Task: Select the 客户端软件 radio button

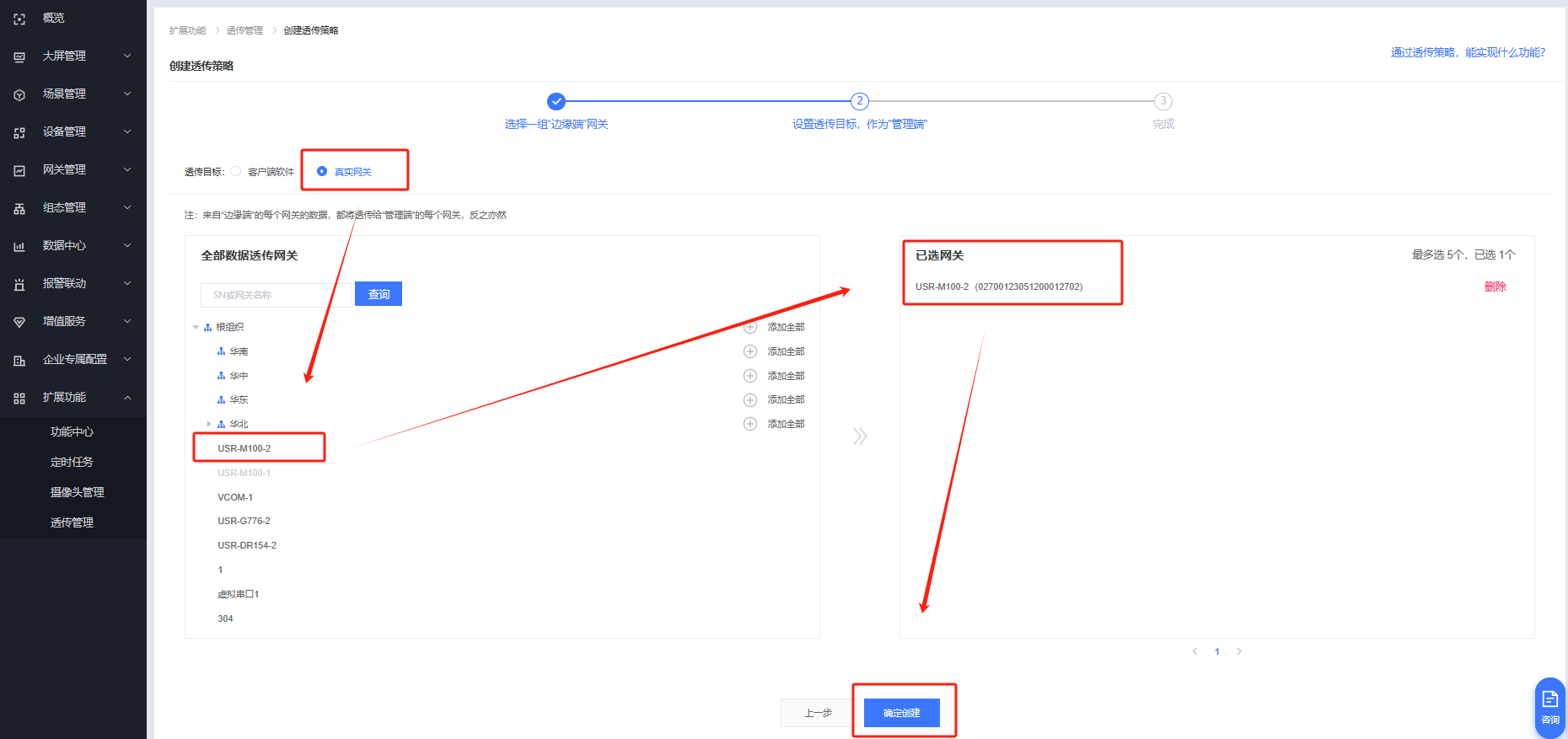Action: [236, 171]
